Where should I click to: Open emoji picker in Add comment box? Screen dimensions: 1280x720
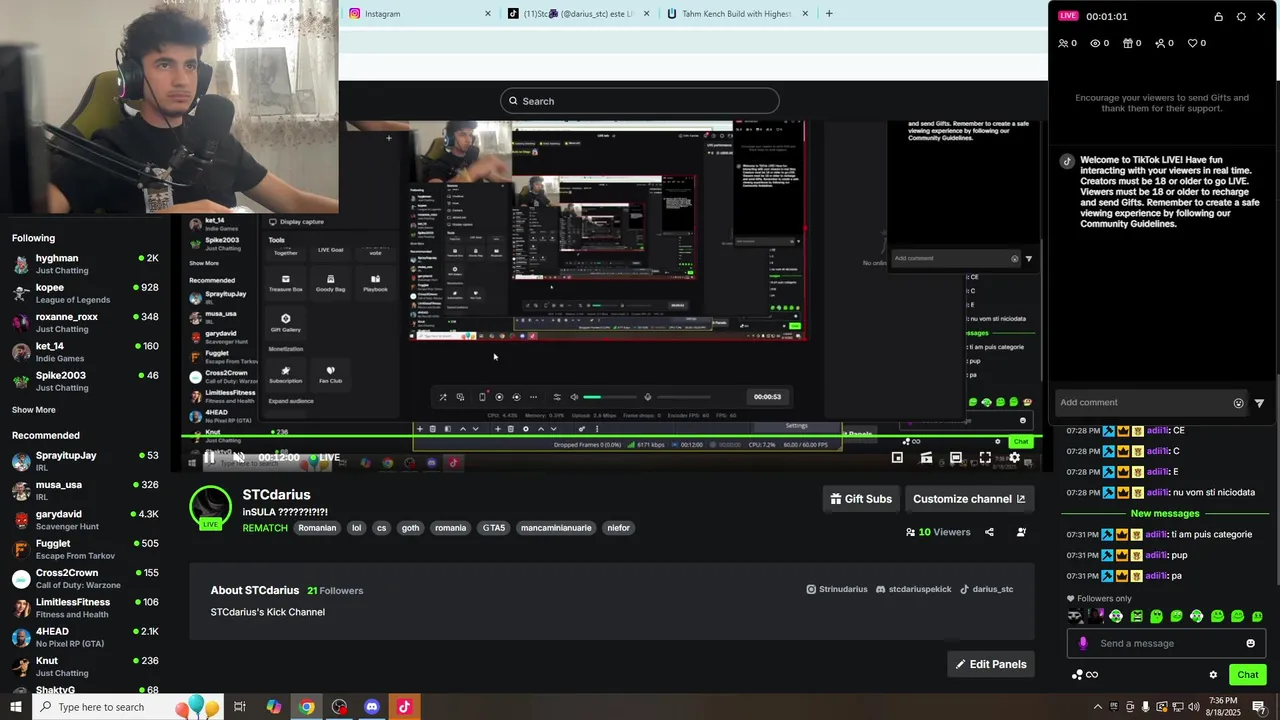[1238, 403]
